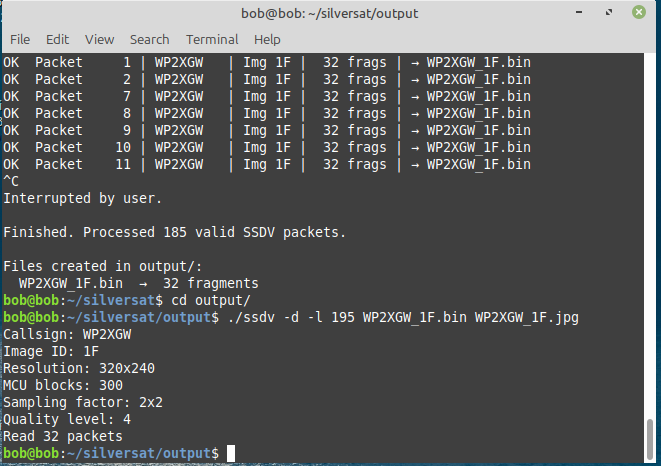Click the cursor at the last command prompt

pos(231,453)
